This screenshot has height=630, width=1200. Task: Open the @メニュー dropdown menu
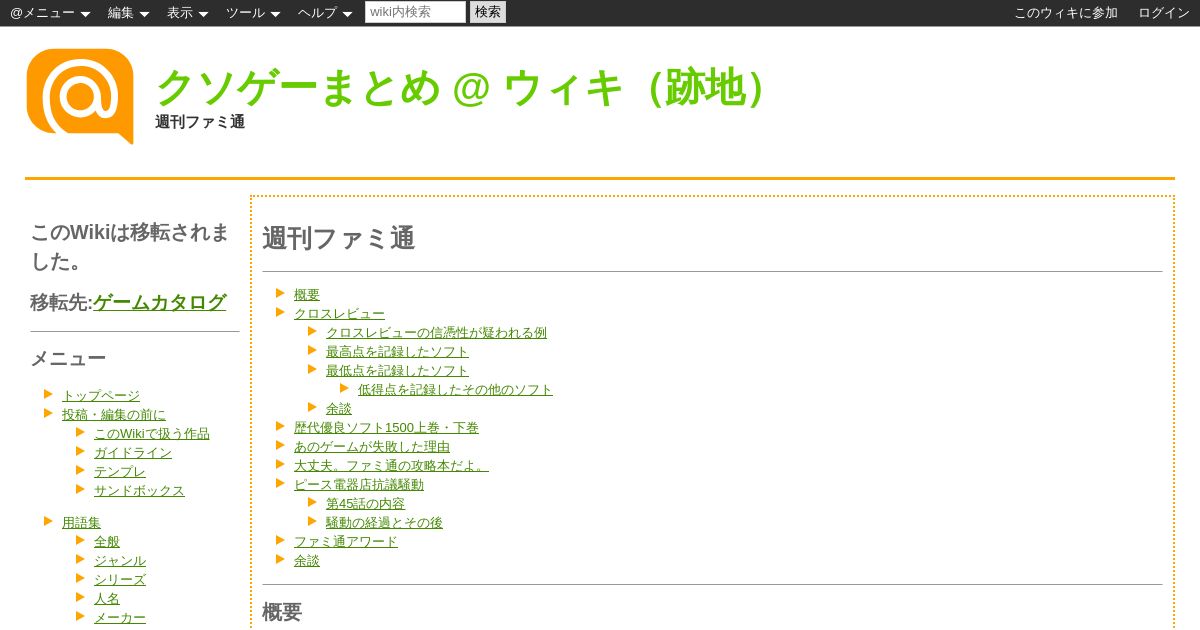50,13
